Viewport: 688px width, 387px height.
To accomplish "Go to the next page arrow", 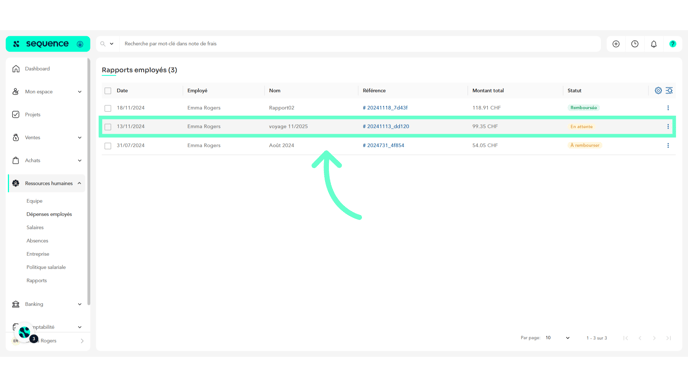I will [x=654, y=338].
